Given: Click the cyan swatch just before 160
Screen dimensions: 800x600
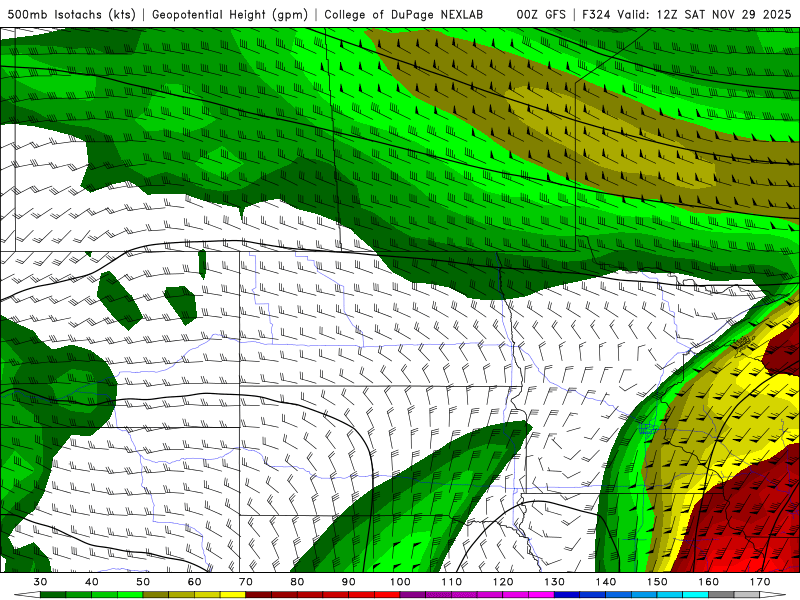Looking at the screenshot, I should click(696, 595).
